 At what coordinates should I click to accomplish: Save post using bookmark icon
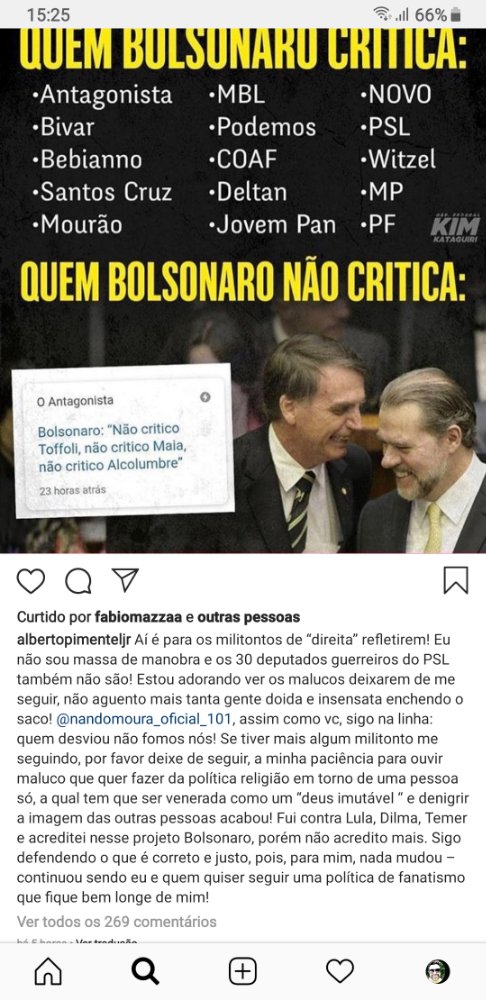(x=456, y=580)
